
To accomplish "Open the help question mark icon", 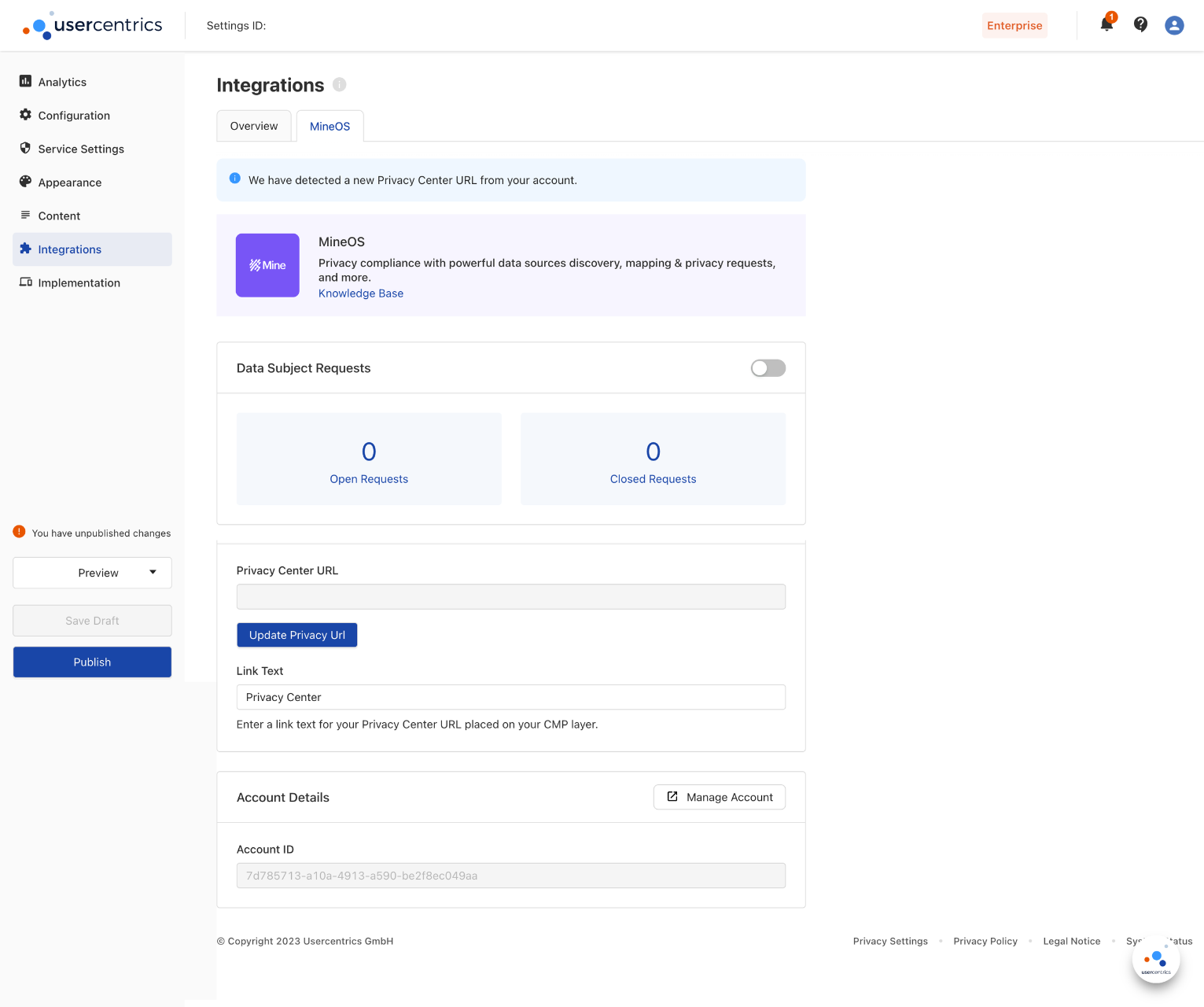I will pos(1140,25).
